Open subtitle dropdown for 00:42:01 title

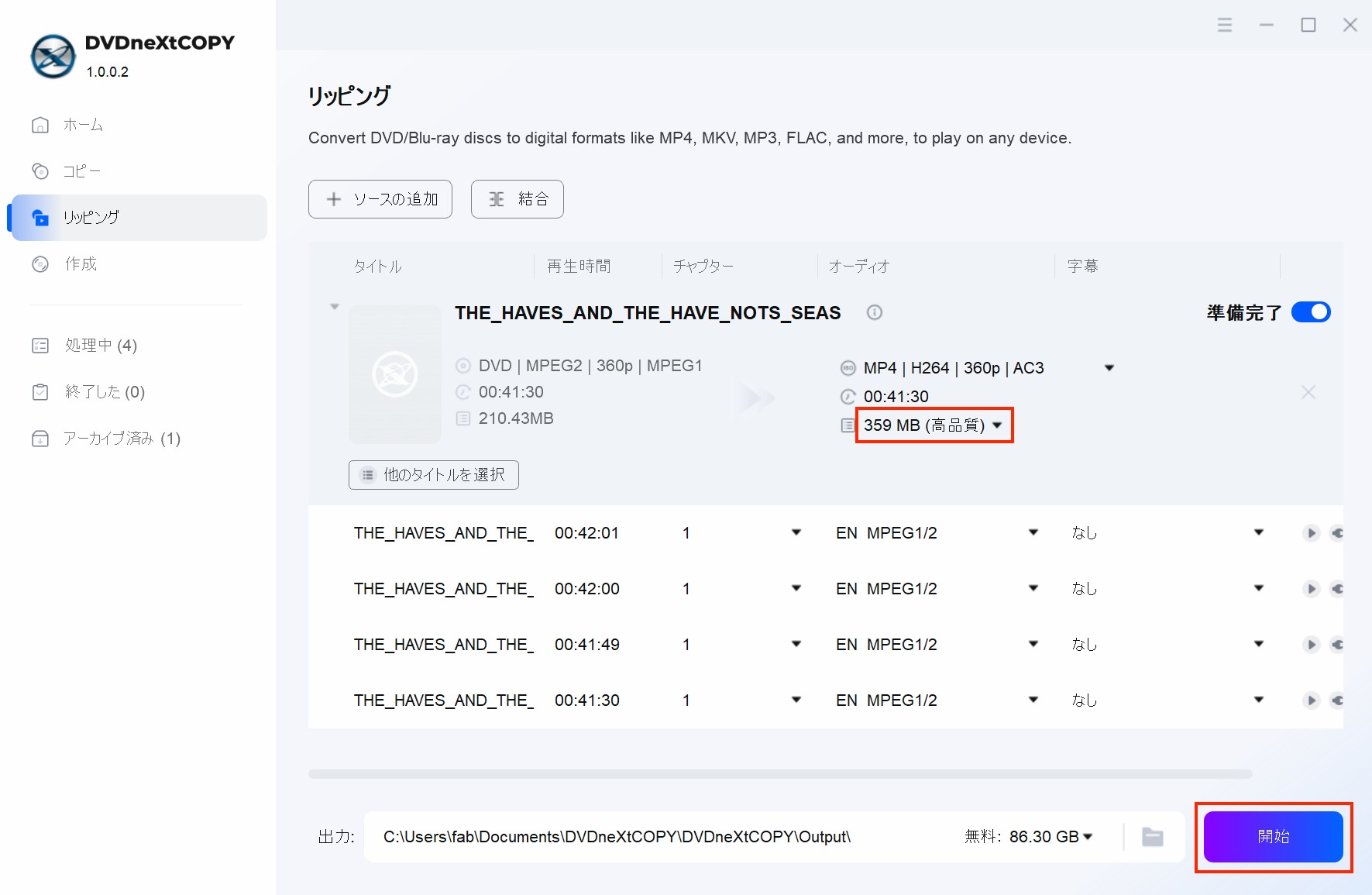click(1259, 532)
